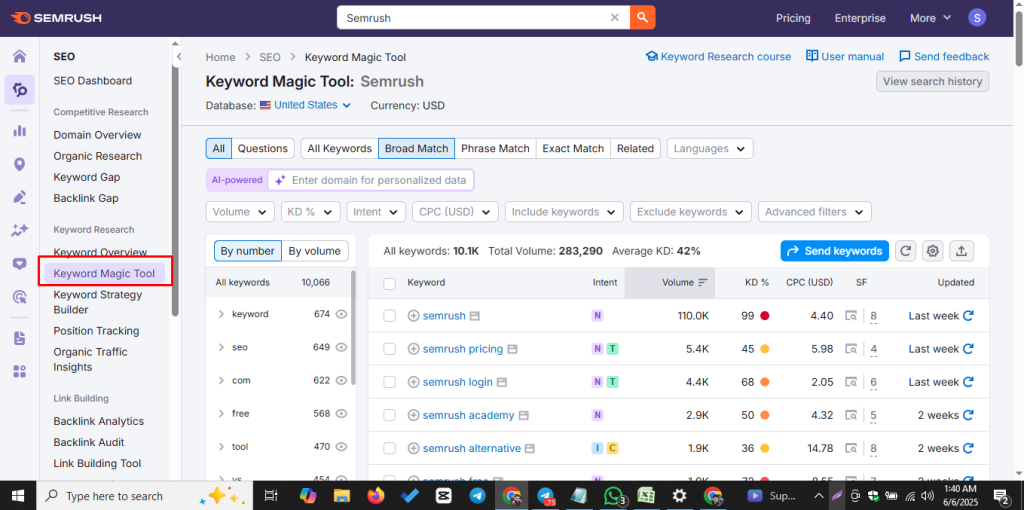
Task: Add semrush keyword with plus icon
Action: click(413, 316)
